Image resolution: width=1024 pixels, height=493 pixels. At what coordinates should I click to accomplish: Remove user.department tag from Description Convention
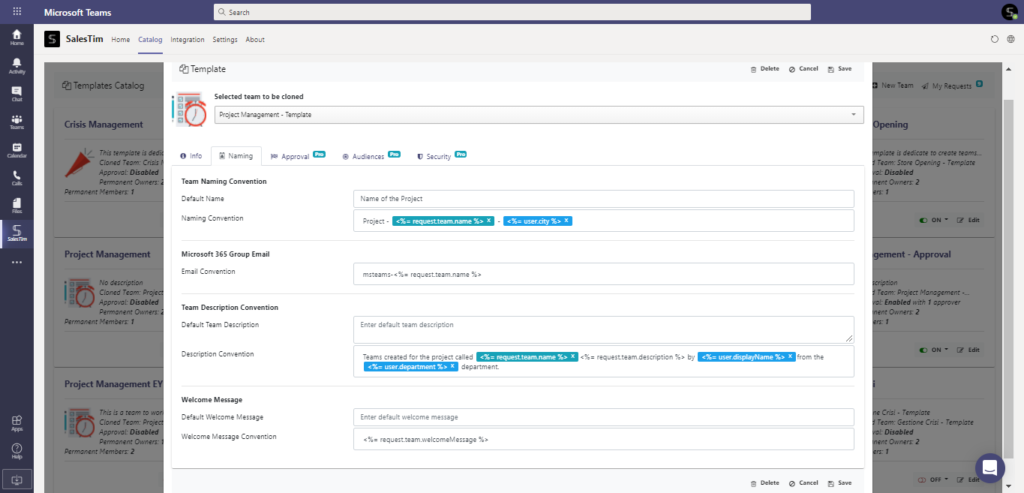click(x=453, y=366)
